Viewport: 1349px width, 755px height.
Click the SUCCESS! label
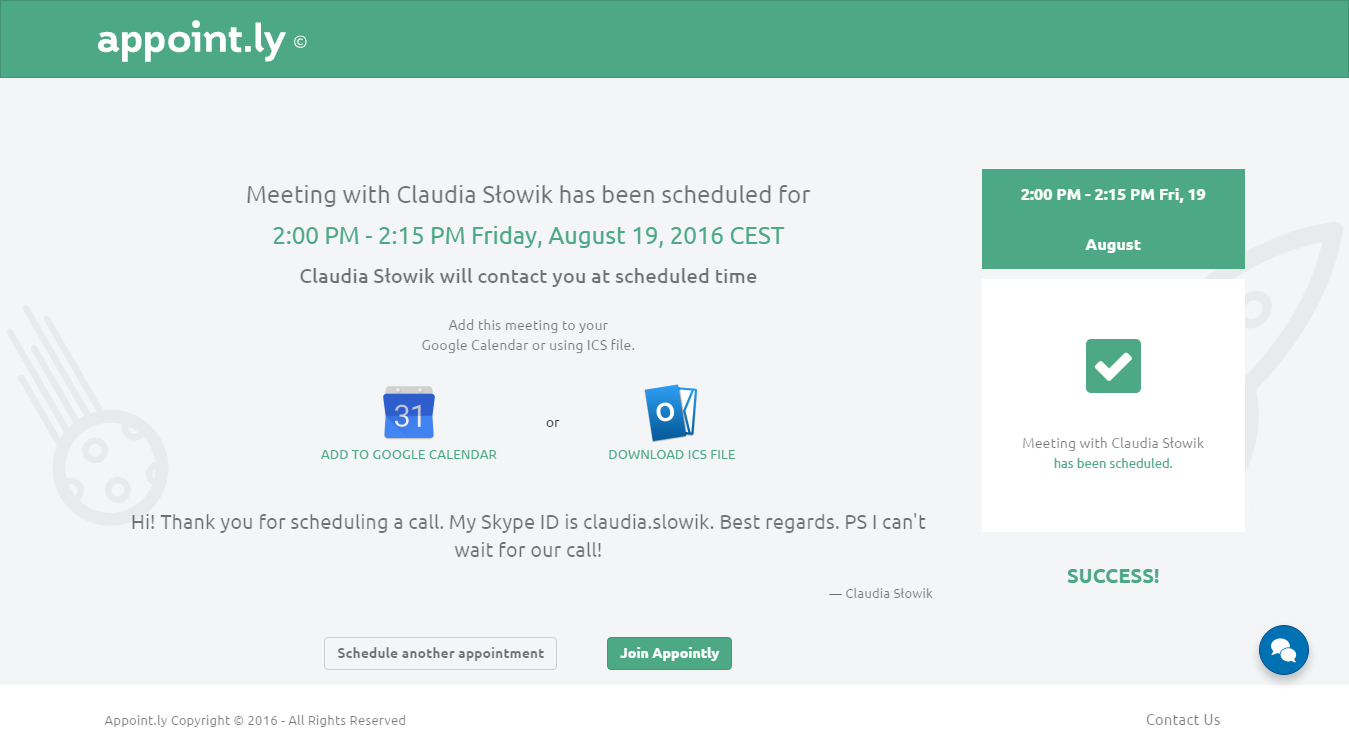coord(1113,576)
